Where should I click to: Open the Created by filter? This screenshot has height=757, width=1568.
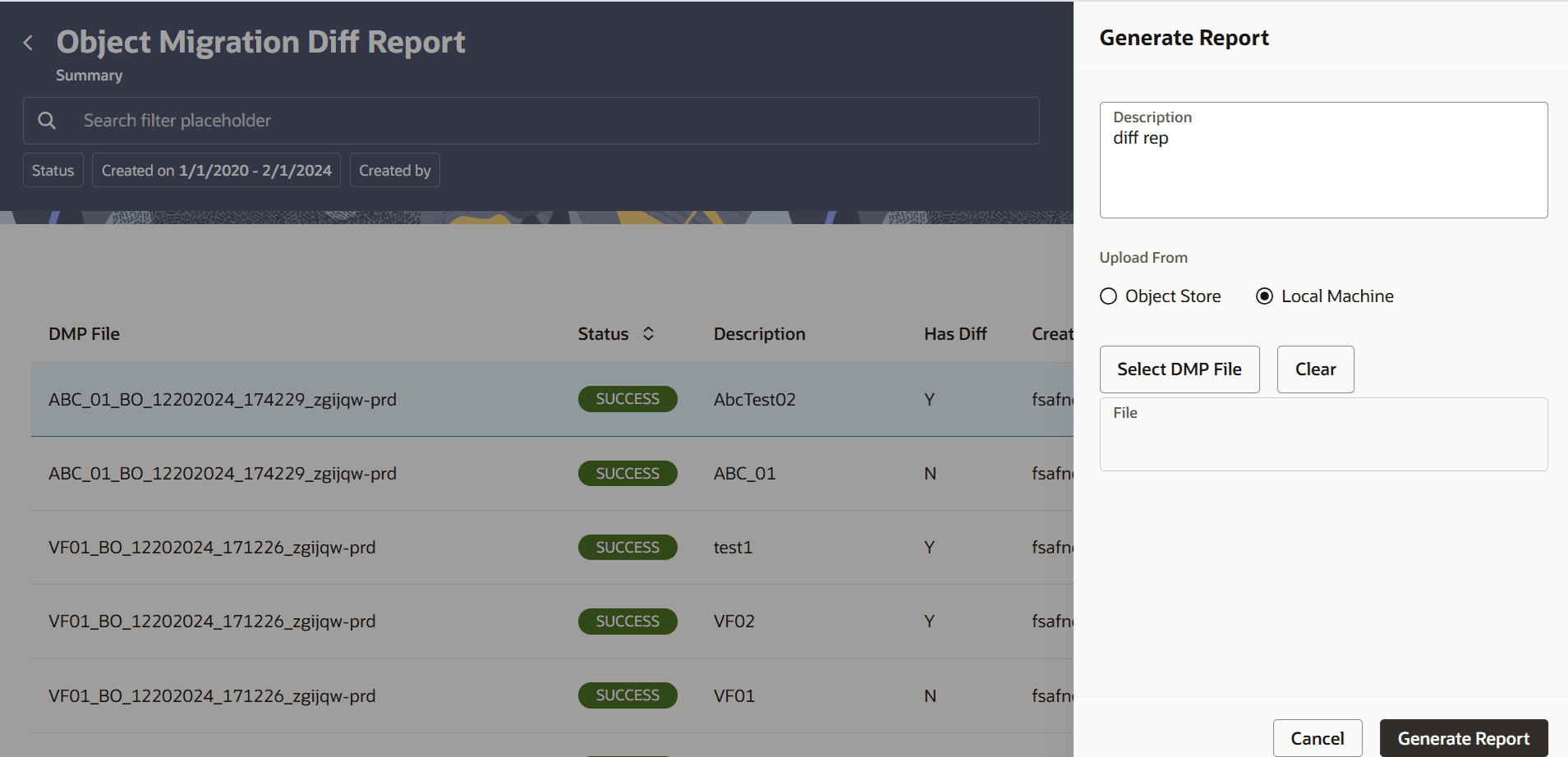(394, 170)
